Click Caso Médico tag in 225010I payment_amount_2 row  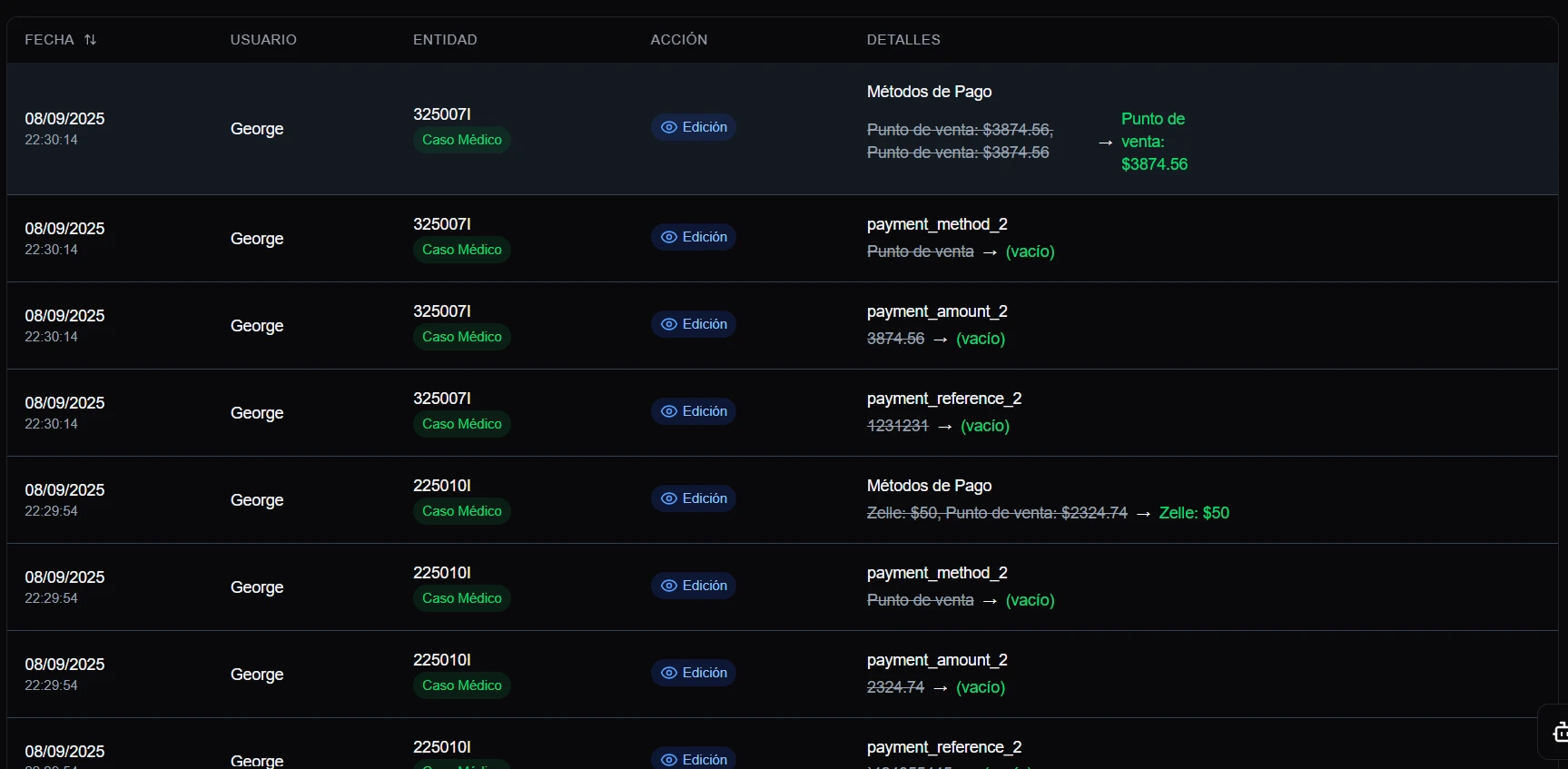[x=461, y=685]
